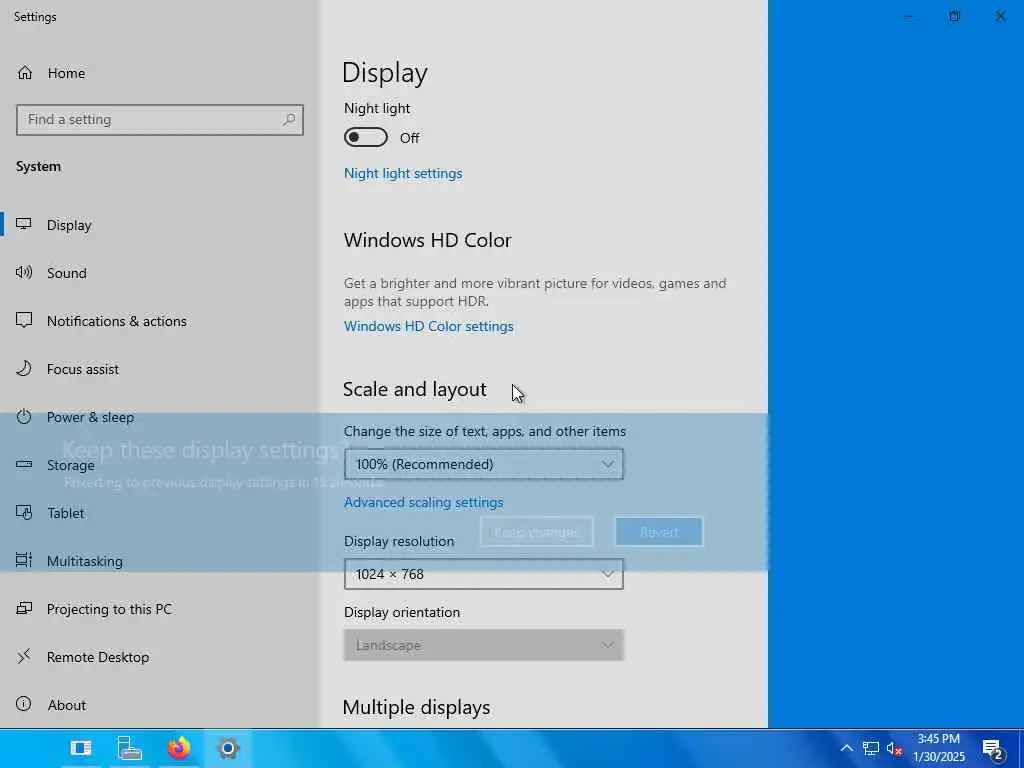Viewport: 1024px width, 768px height.
Task: Toggle the Night light switch
Action: pos(366,137)
